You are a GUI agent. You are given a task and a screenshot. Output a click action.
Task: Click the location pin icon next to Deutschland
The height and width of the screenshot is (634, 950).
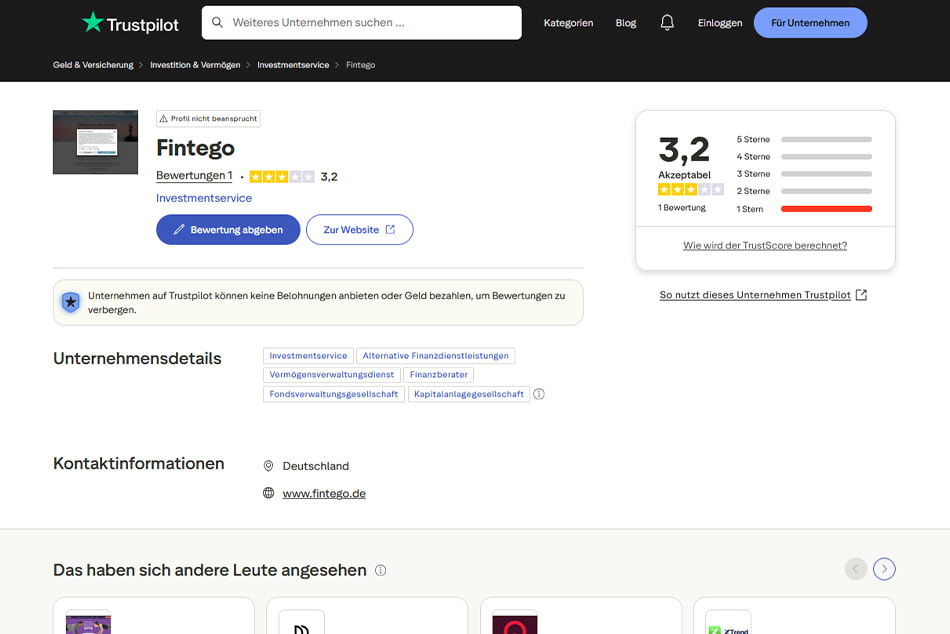tap(268, 466)
